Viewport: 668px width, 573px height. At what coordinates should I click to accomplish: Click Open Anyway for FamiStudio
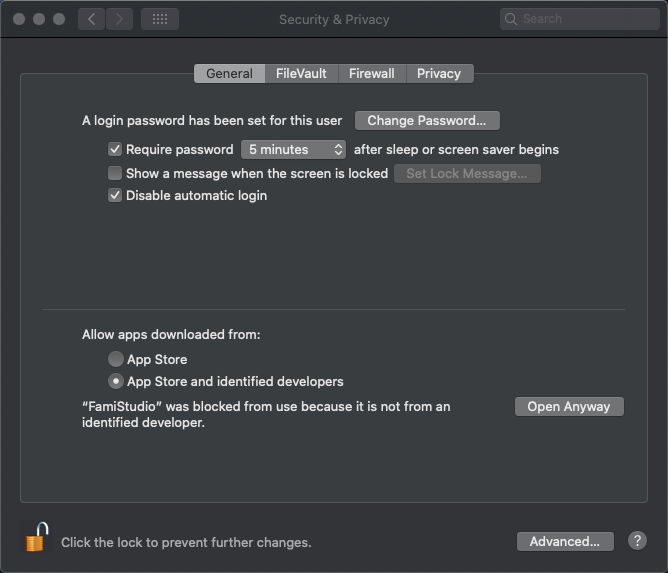(569, 406)
